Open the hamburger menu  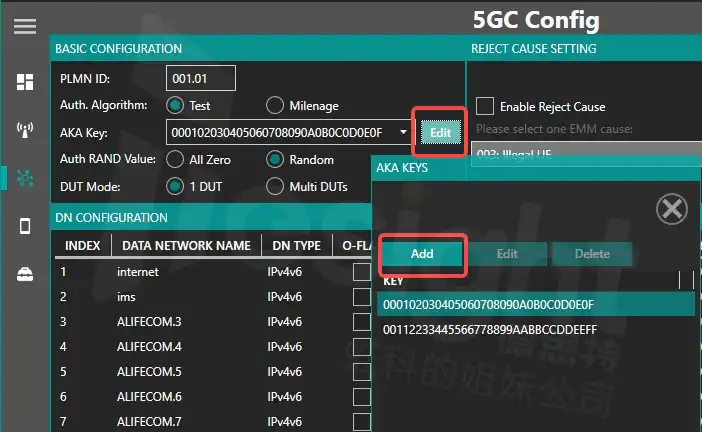[25, 27]
